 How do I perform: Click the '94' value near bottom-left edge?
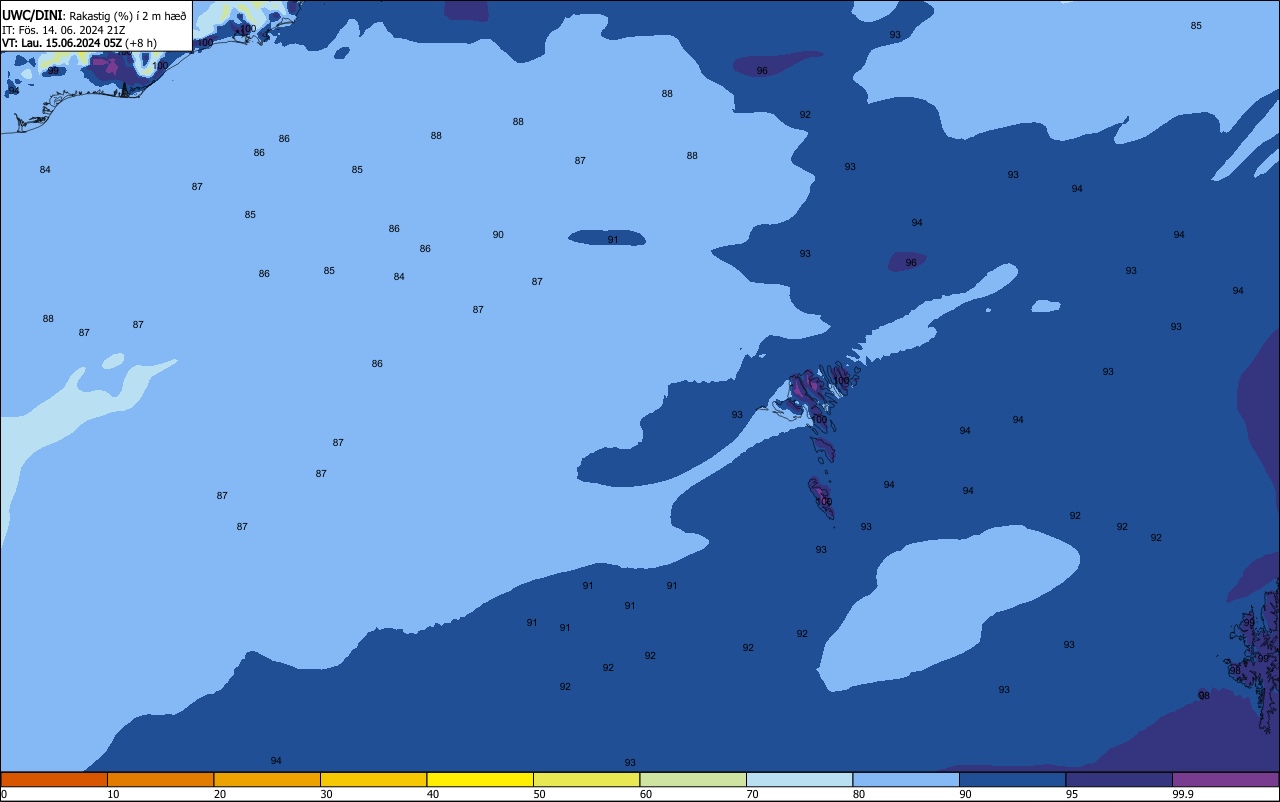[x=276, y=760]
